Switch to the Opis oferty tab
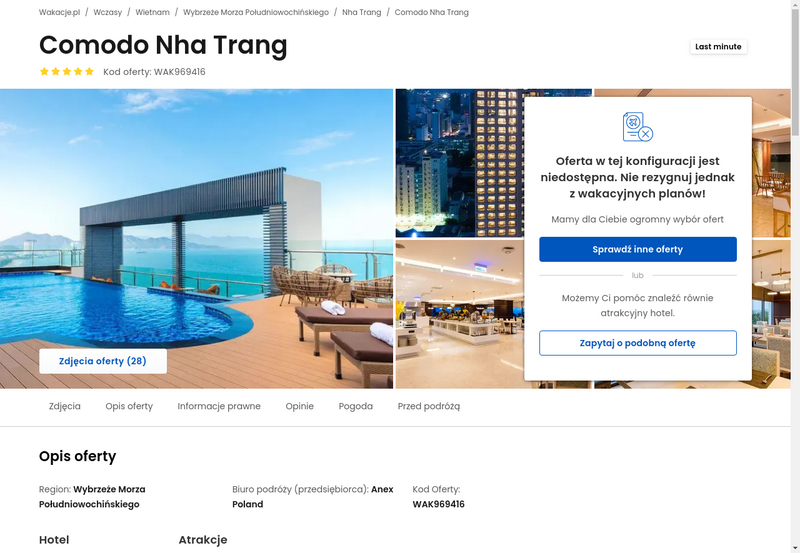 pos(129,406)
